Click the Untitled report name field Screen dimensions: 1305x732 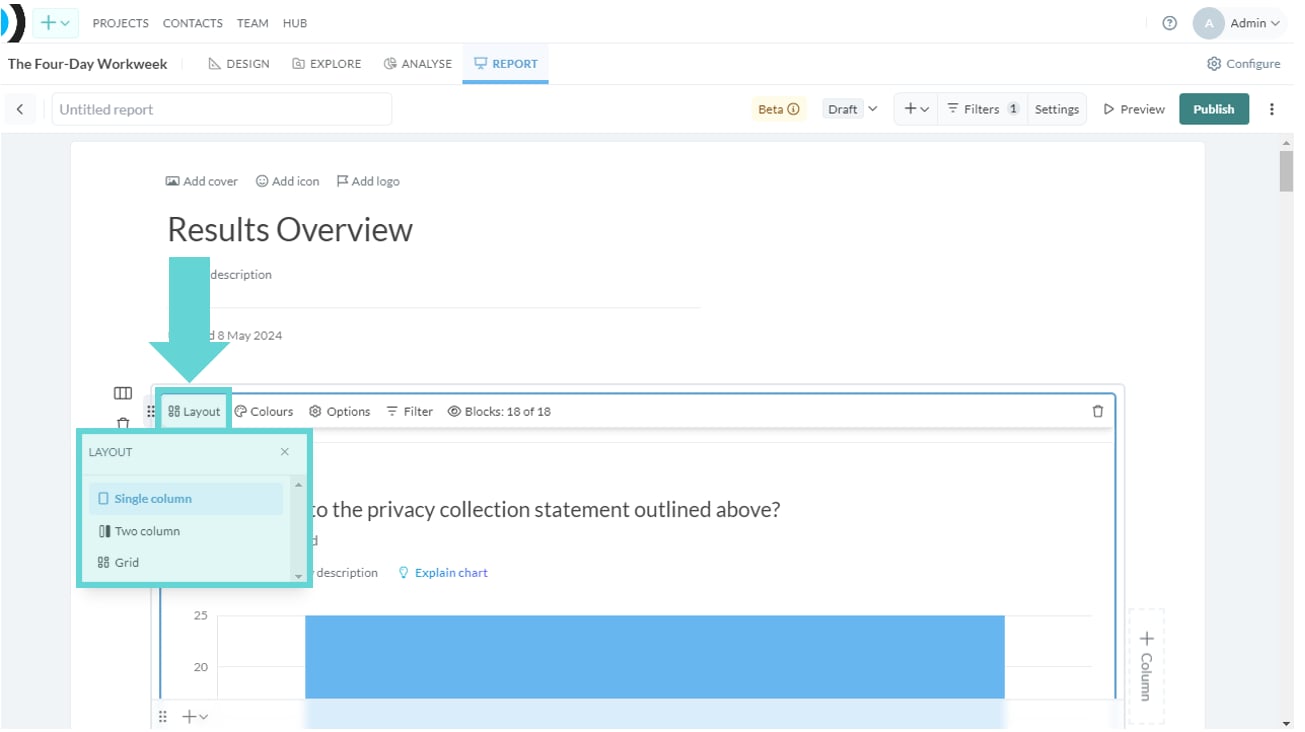[x=222, y=109]
